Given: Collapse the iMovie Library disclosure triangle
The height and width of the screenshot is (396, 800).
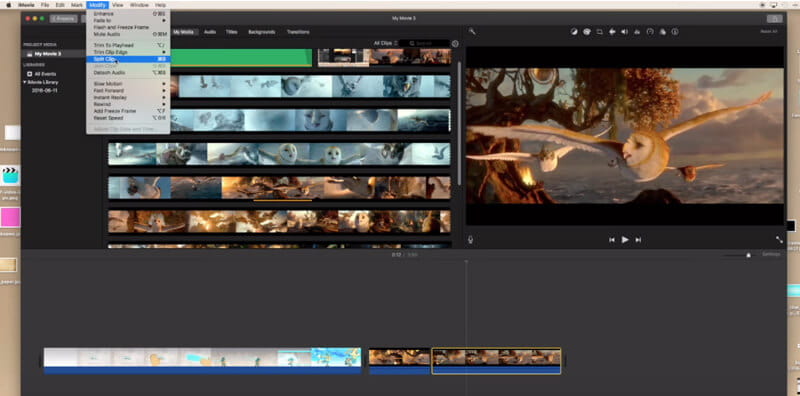Looking at the screenshot, I should [24, 82].
